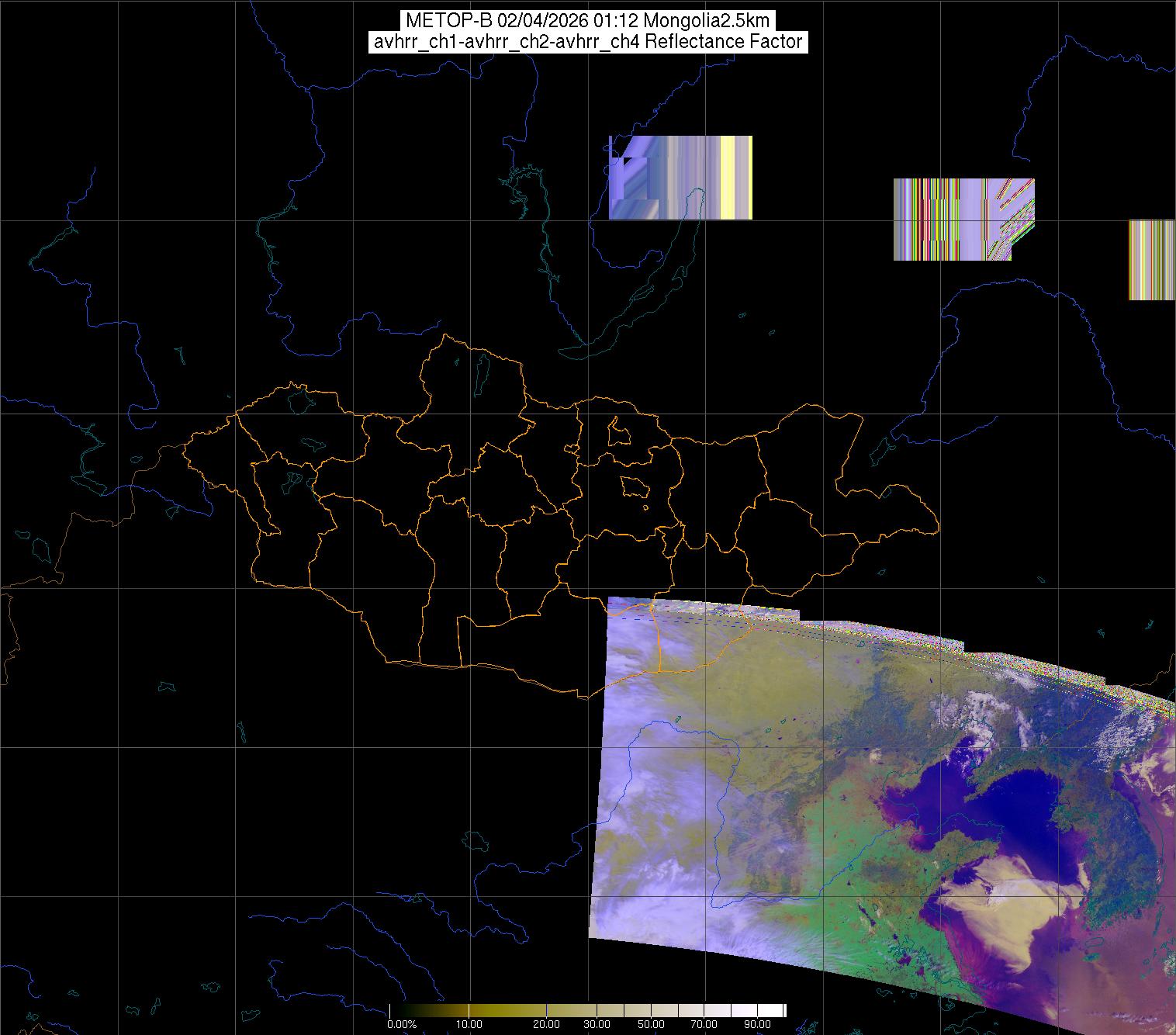1176x1035 pixels.
Task: Click the reflectance color scale bar
Action: click(x=587, y=1010)
